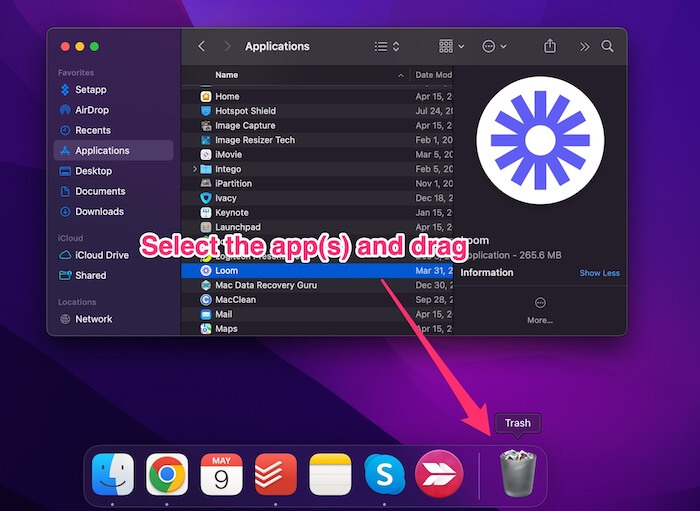Open the Todoist app in Dock

(x=276, y=474)
